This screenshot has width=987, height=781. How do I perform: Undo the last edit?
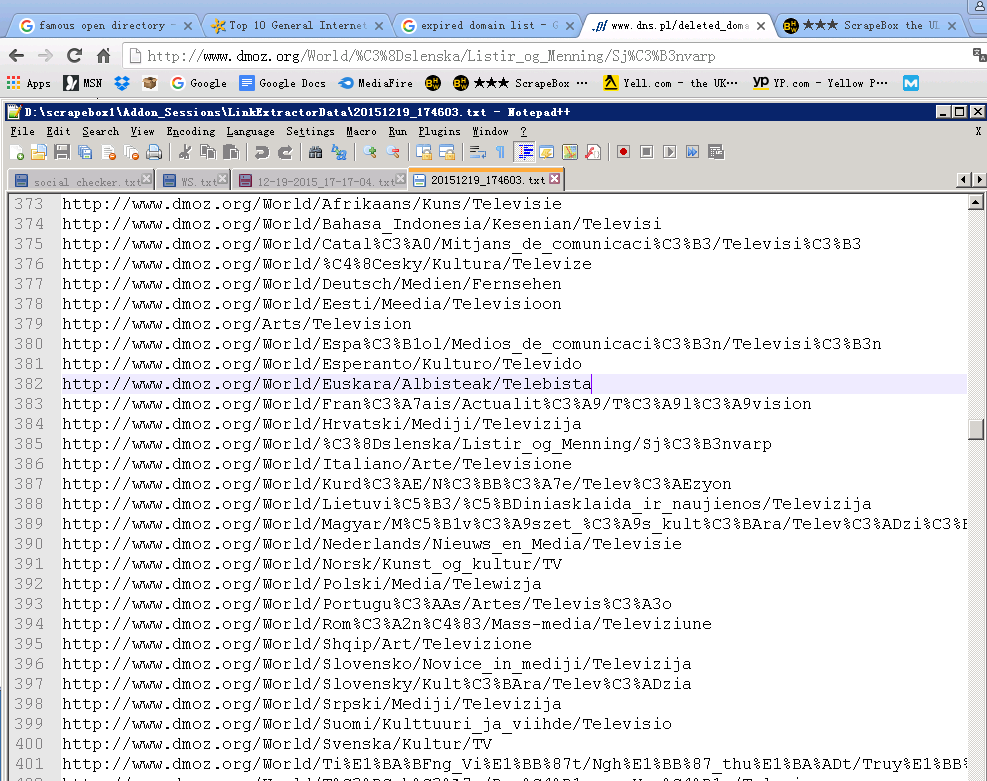coord(261,152)
